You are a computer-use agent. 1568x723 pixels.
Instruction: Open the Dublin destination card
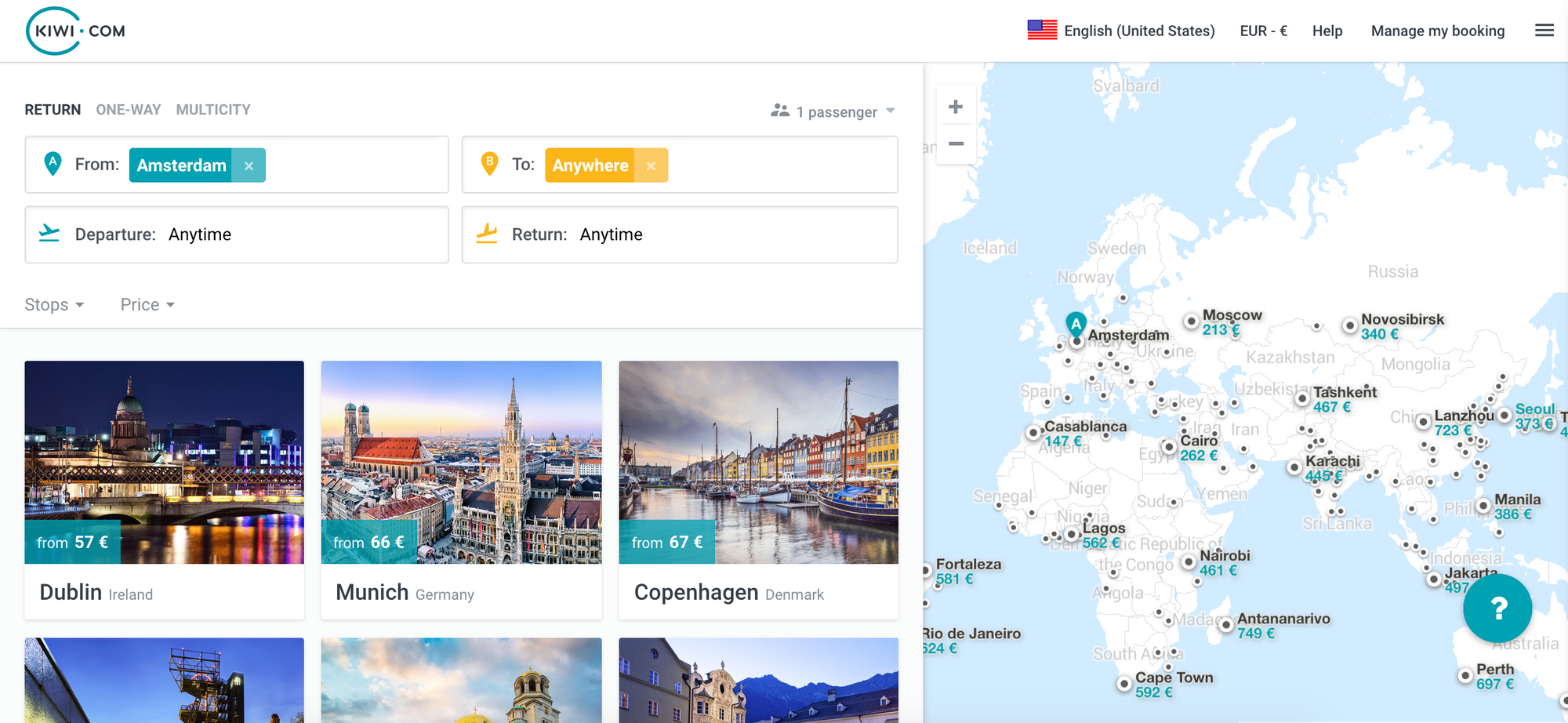pos(164,489)
